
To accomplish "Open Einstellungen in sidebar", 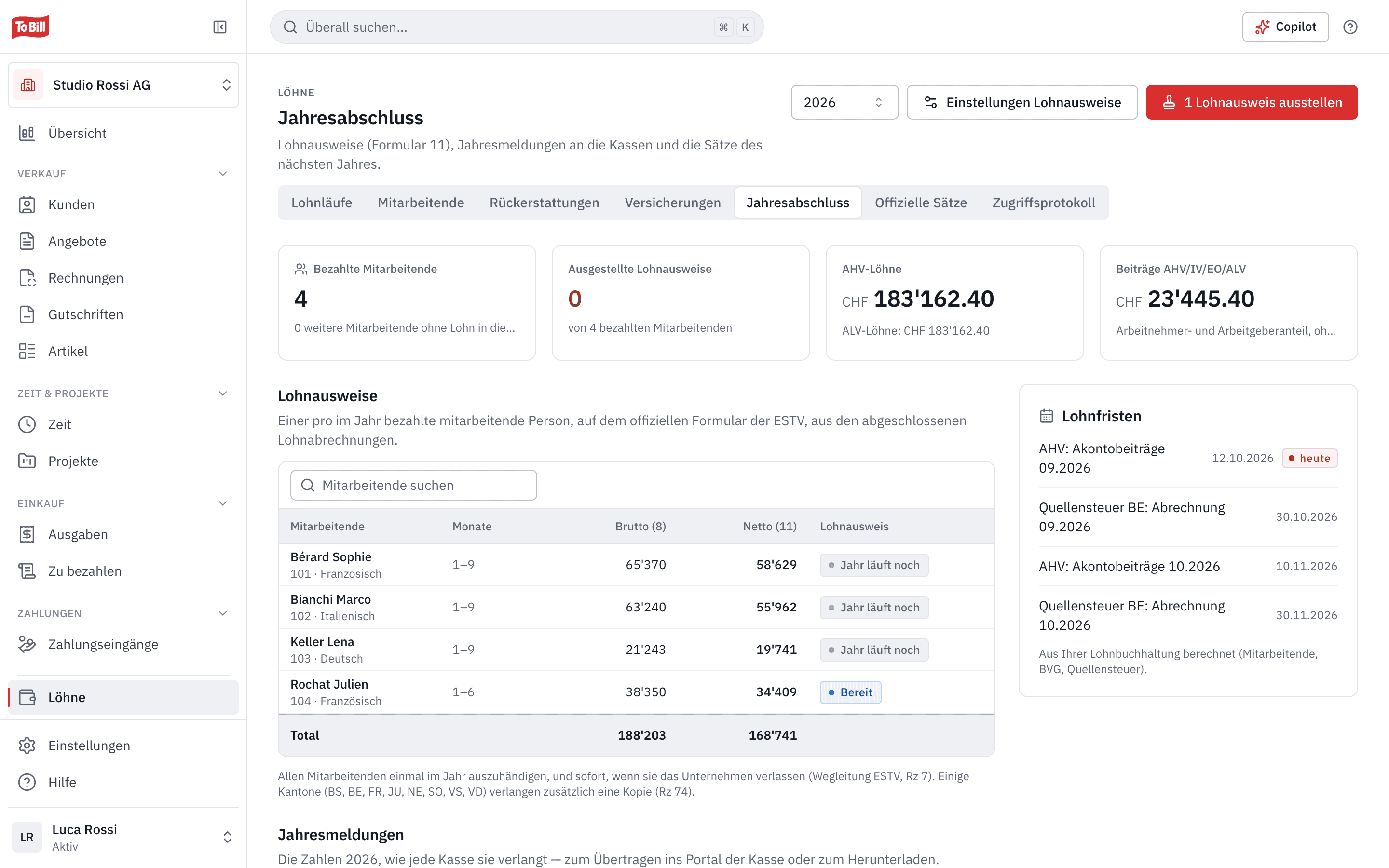I will 123,745.
